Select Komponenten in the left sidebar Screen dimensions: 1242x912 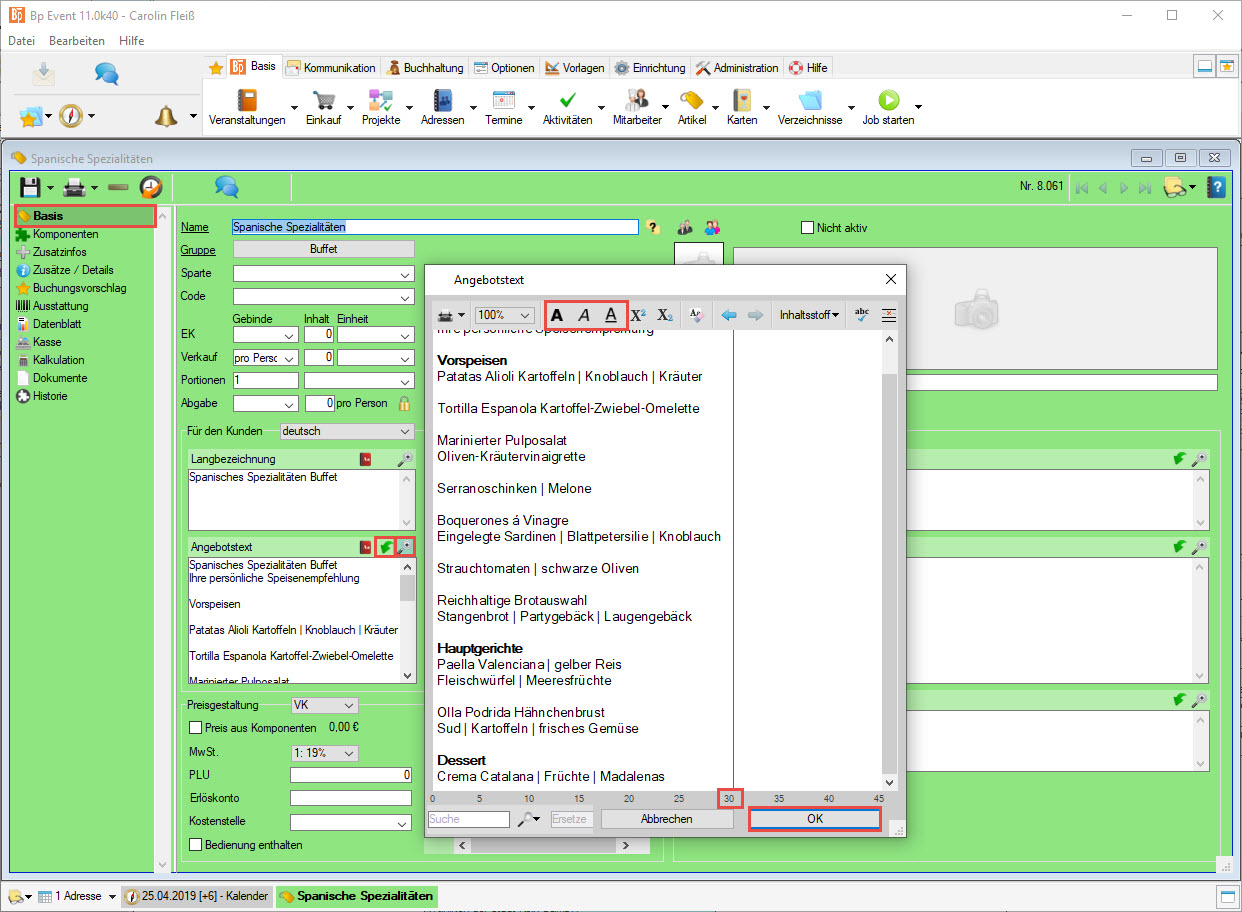(x=65, y=234)
